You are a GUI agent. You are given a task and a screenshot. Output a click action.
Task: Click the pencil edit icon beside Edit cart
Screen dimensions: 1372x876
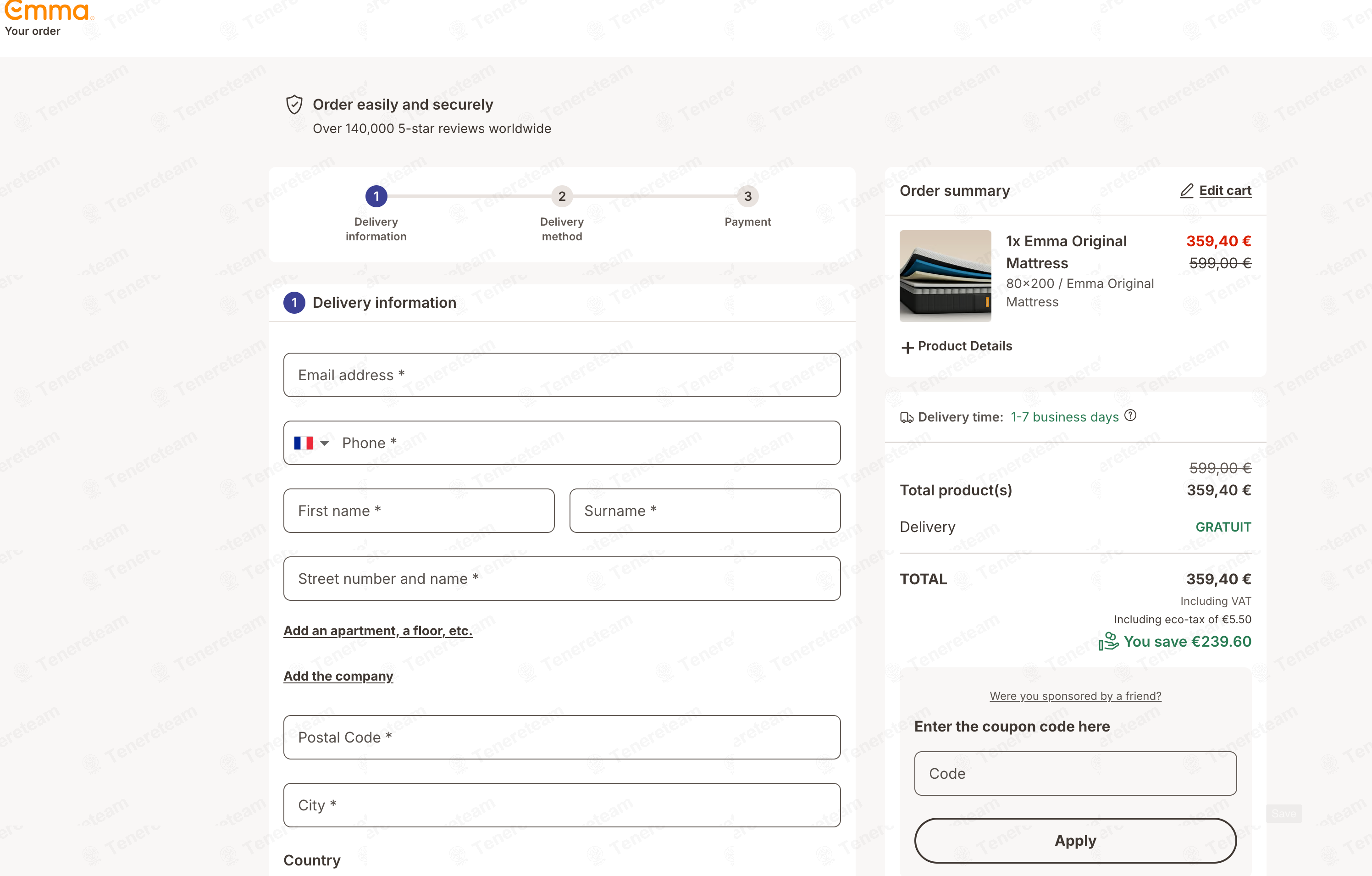[x=1186, y=190]
